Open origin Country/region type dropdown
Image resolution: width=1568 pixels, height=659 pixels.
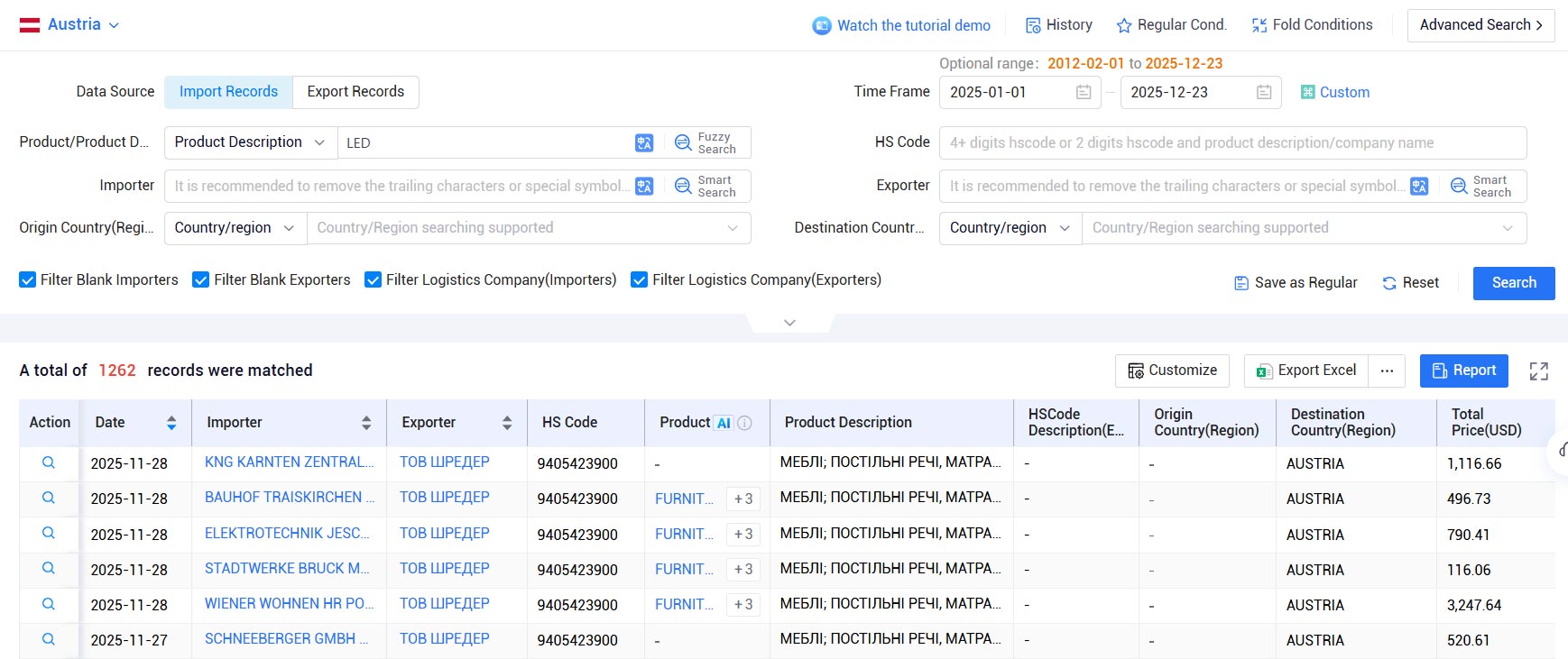(235, 228)
